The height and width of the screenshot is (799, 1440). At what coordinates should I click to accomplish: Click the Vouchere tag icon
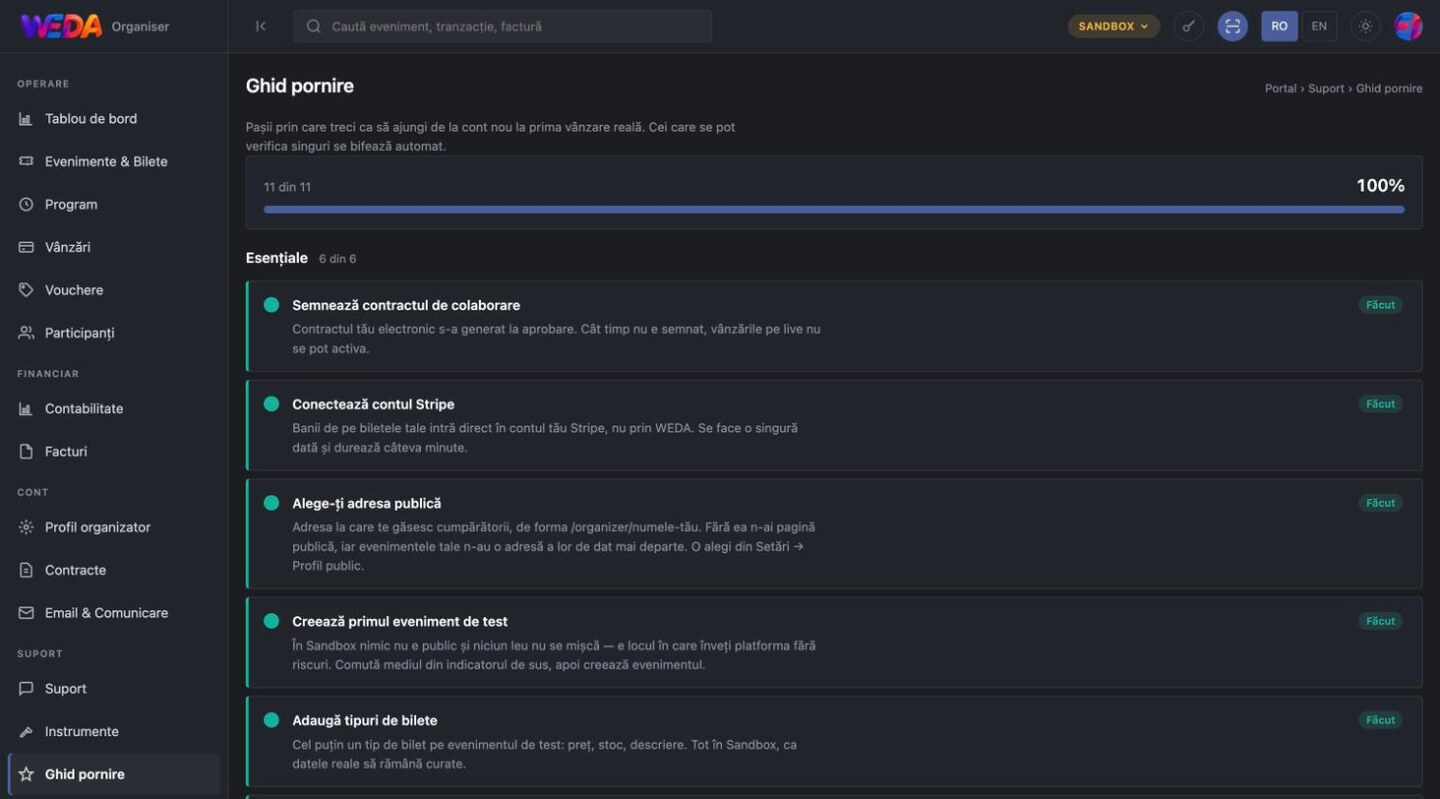pos(26,290)
